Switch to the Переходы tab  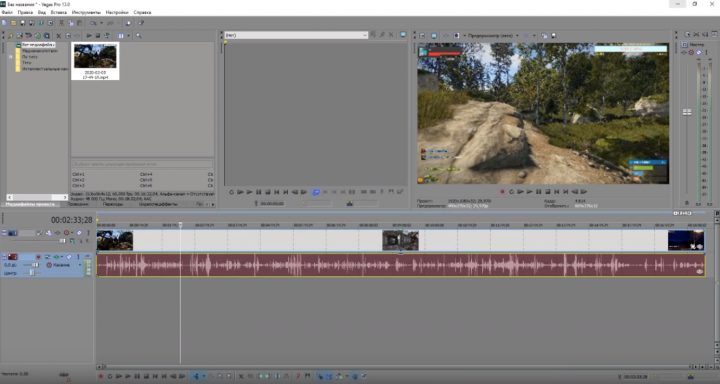click(x=113, y=204)
